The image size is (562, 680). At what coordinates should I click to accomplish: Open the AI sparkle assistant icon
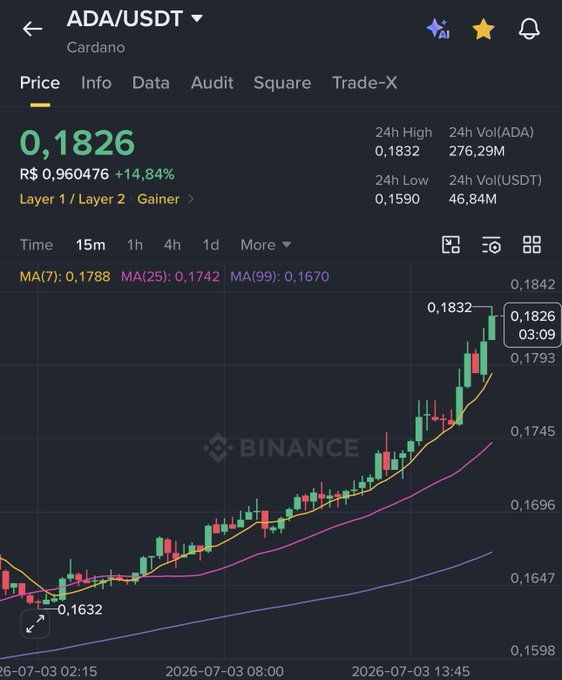tap(438, 29)
